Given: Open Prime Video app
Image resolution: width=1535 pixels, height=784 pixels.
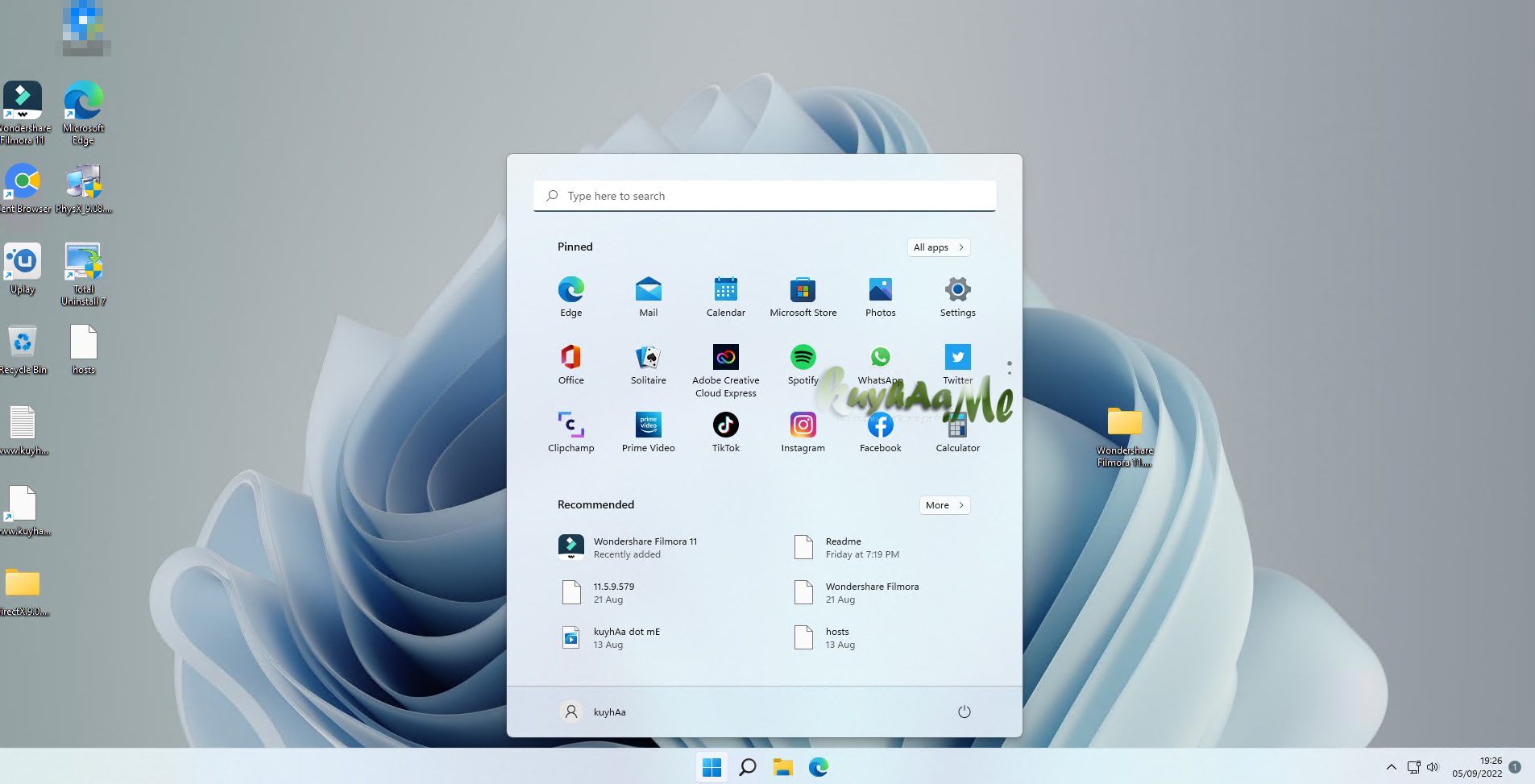Looking at the screenshot, I should click(648, 432).
